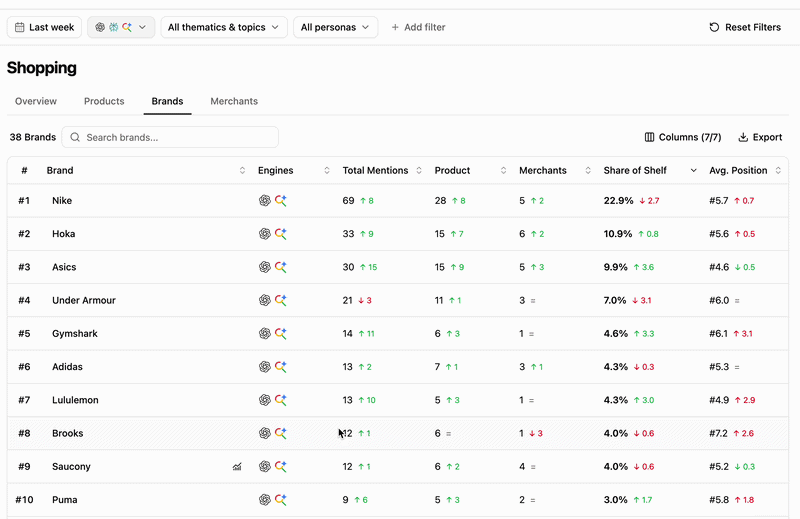800x519 pixels.
Task: Click the ChatGPT icon in Hoka row
Action: click(x=264, y=234)
